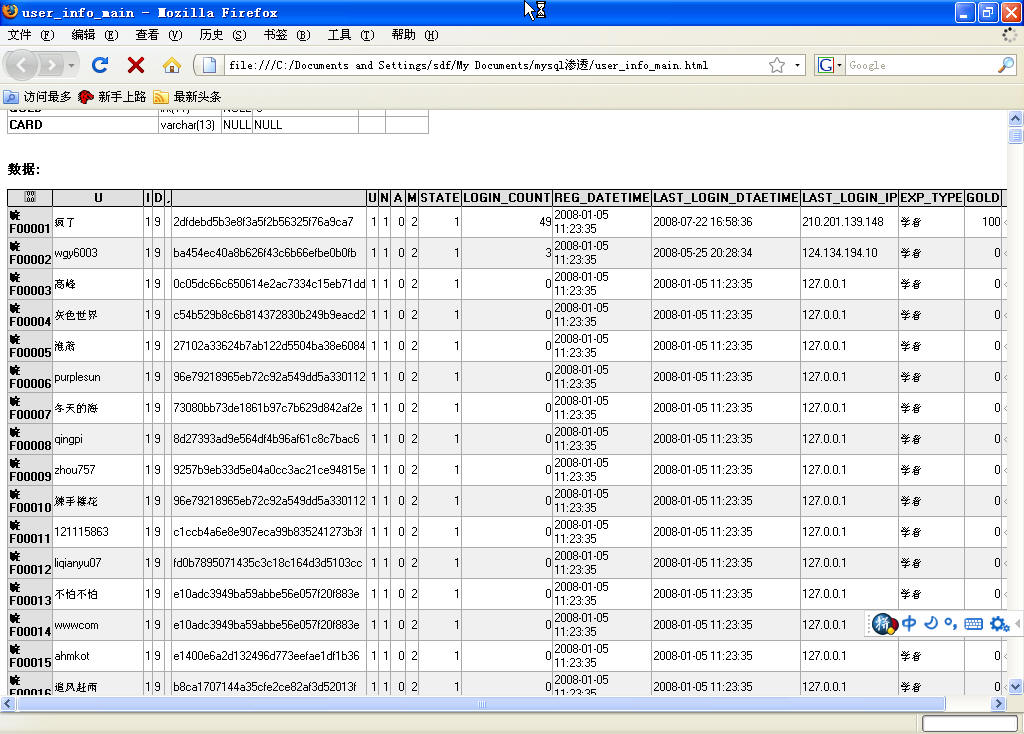1024x734 pixels.
Task: Reload the current page
Action: pos(100,65)
